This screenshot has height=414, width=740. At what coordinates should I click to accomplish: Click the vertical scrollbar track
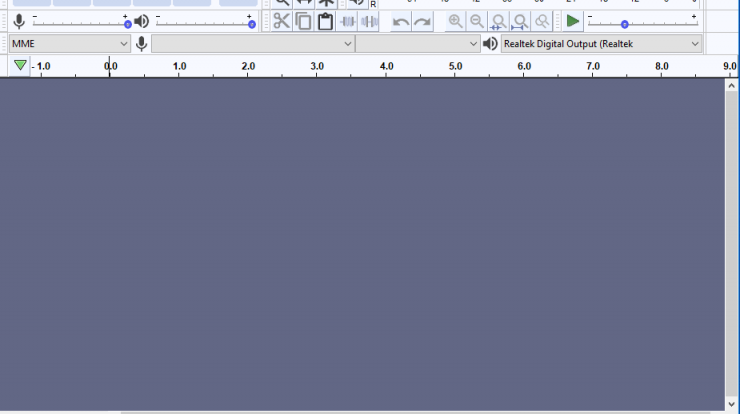tap(731, 245)
